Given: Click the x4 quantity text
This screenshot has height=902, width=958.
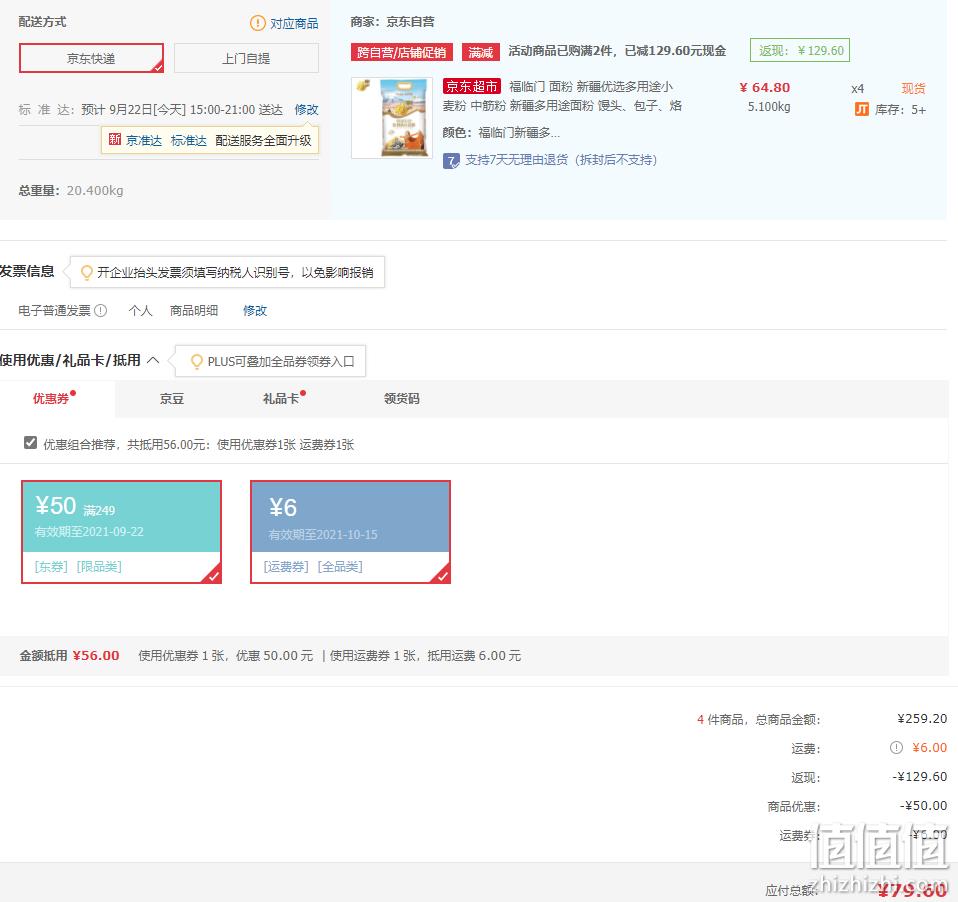Looking at the screenshot, I should [857, 89].
